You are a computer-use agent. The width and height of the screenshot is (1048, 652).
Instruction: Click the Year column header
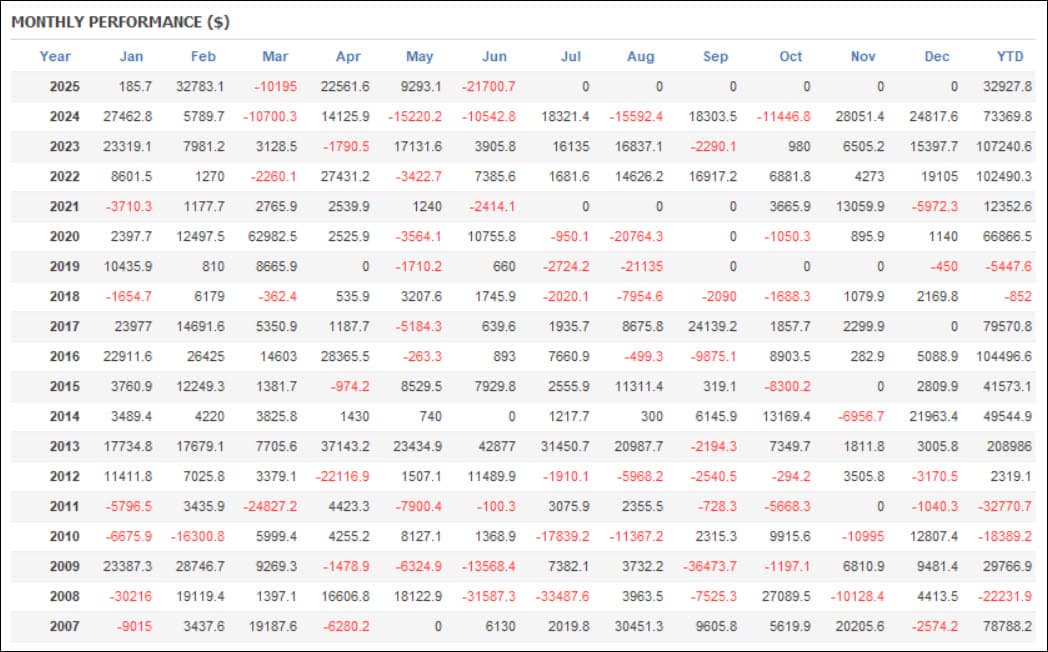(x=55, y=57)
